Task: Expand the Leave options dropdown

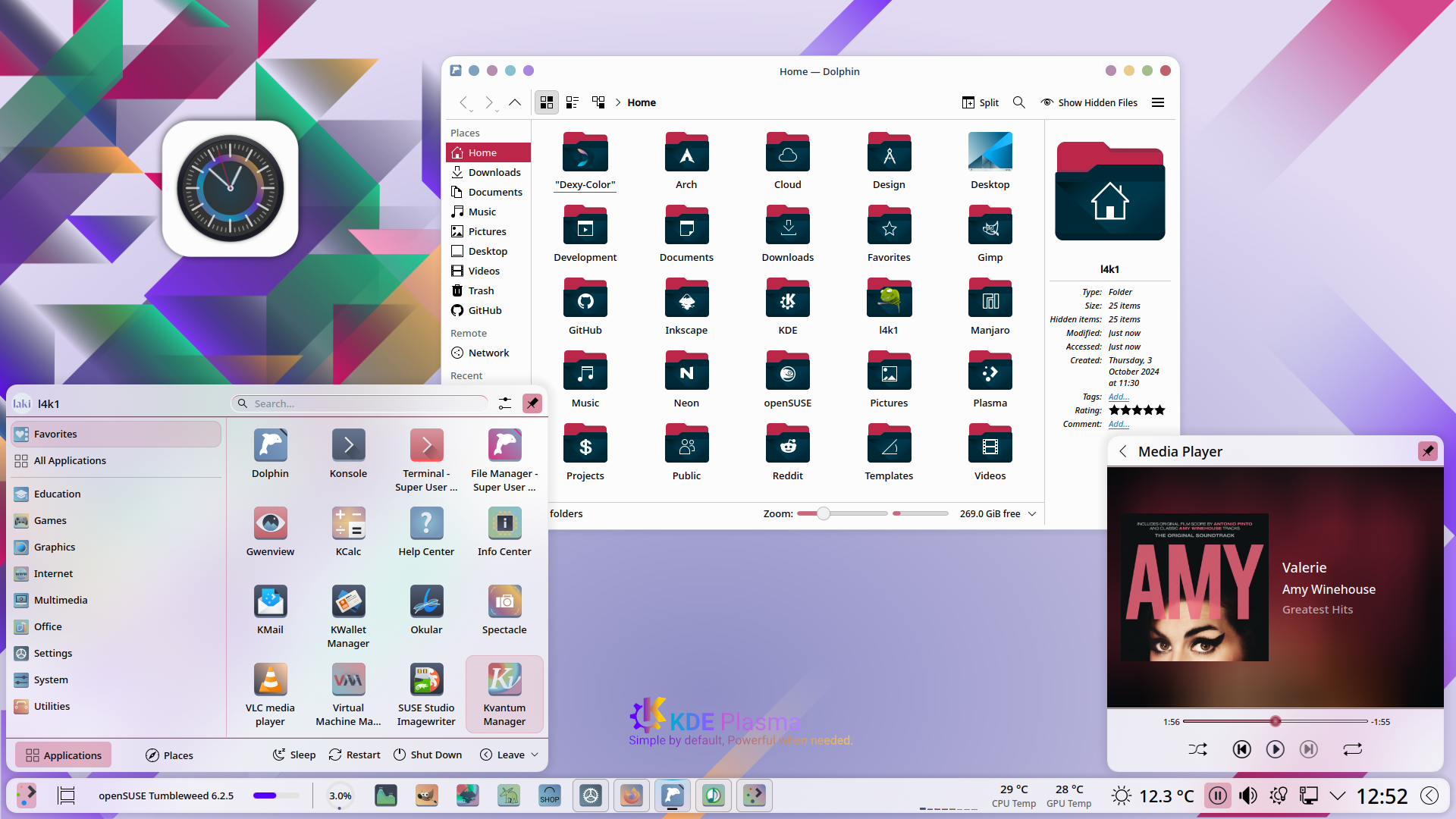Action: tap(535, 755)
